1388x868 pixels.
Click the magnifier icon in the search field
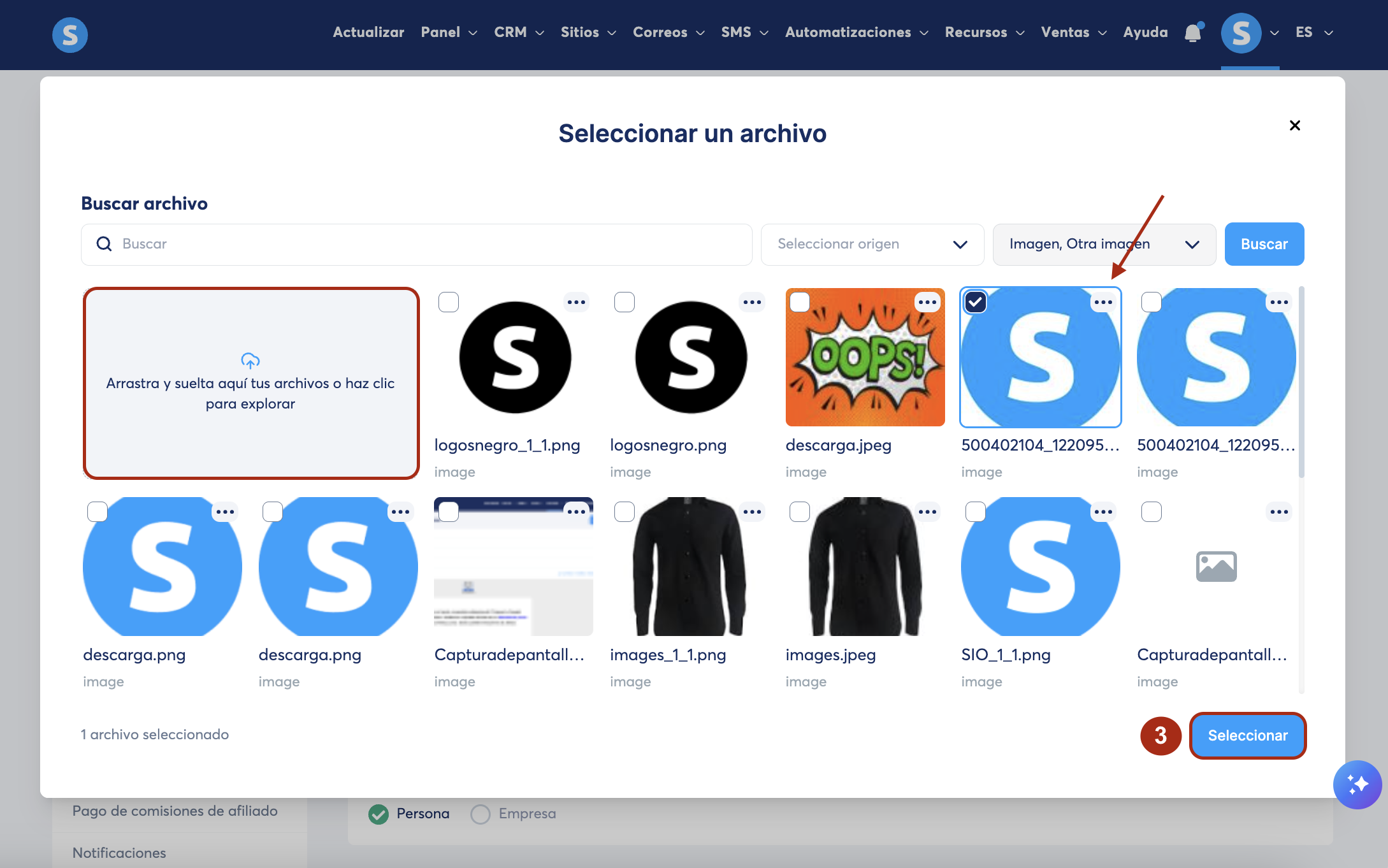(104, 244)
